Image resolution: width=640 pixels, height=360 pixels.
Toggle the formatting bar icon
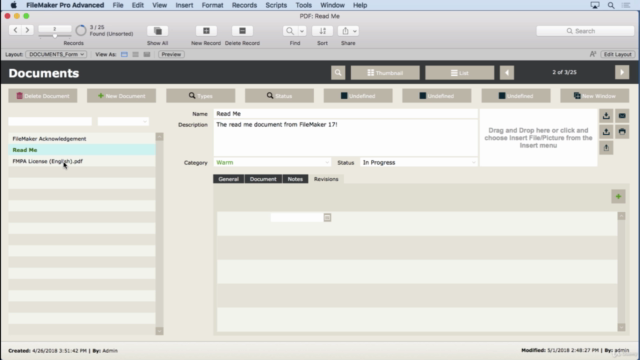click(x=593, y=54)
